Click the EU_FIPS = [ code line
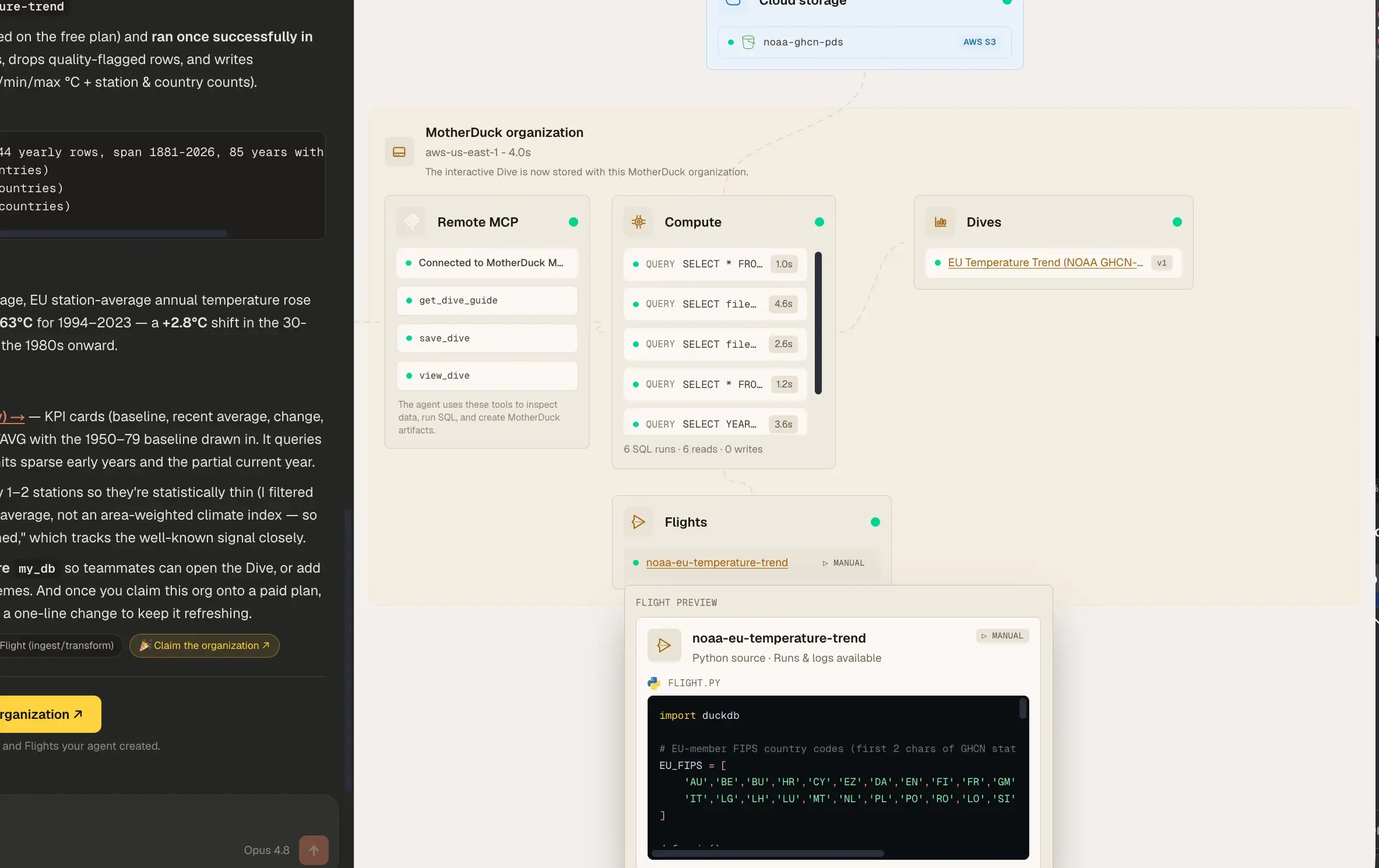 [x=693, y=765]
